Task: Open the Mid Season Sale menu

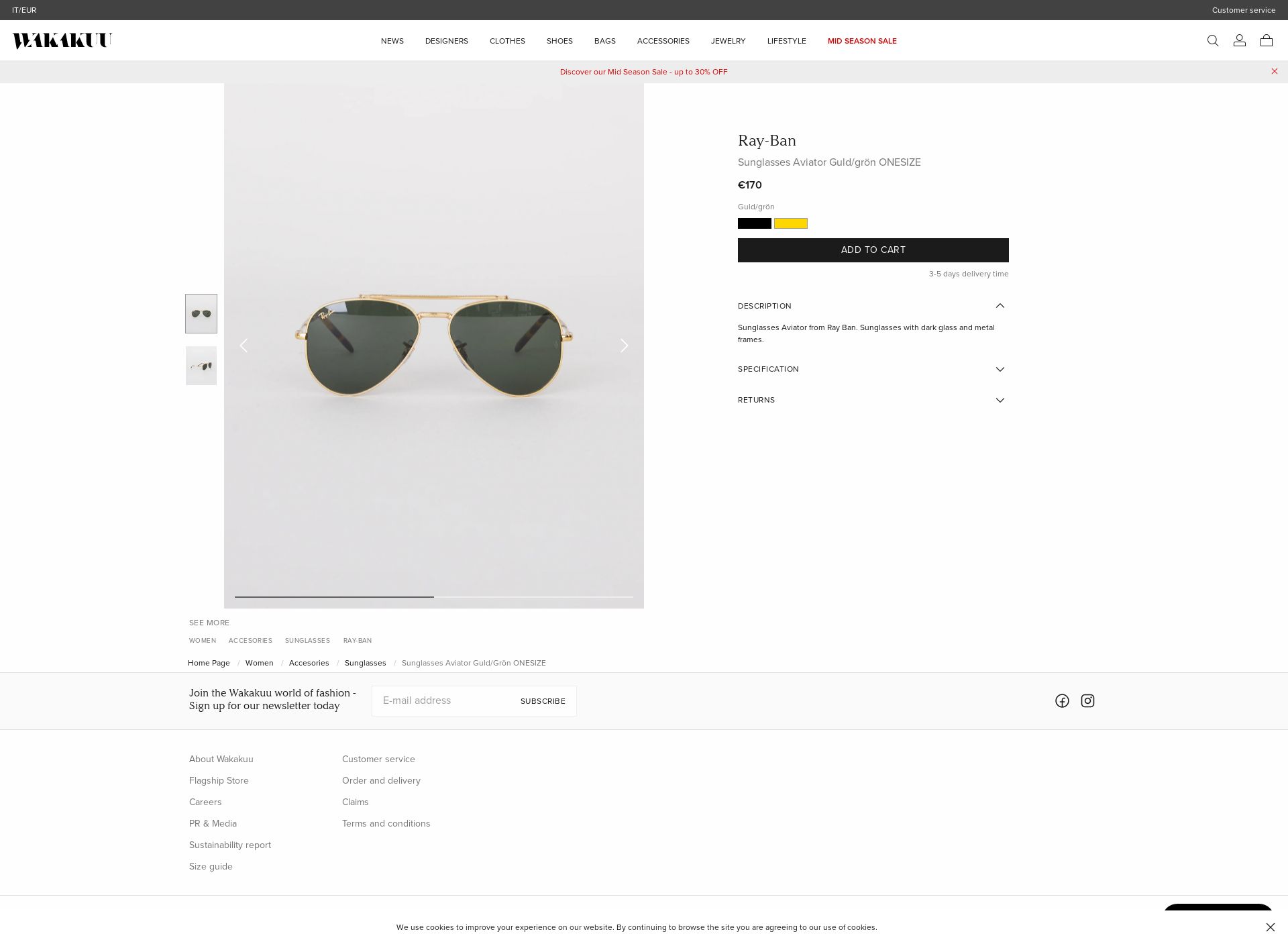Action: pyautogui.click(x=862, y=41)
